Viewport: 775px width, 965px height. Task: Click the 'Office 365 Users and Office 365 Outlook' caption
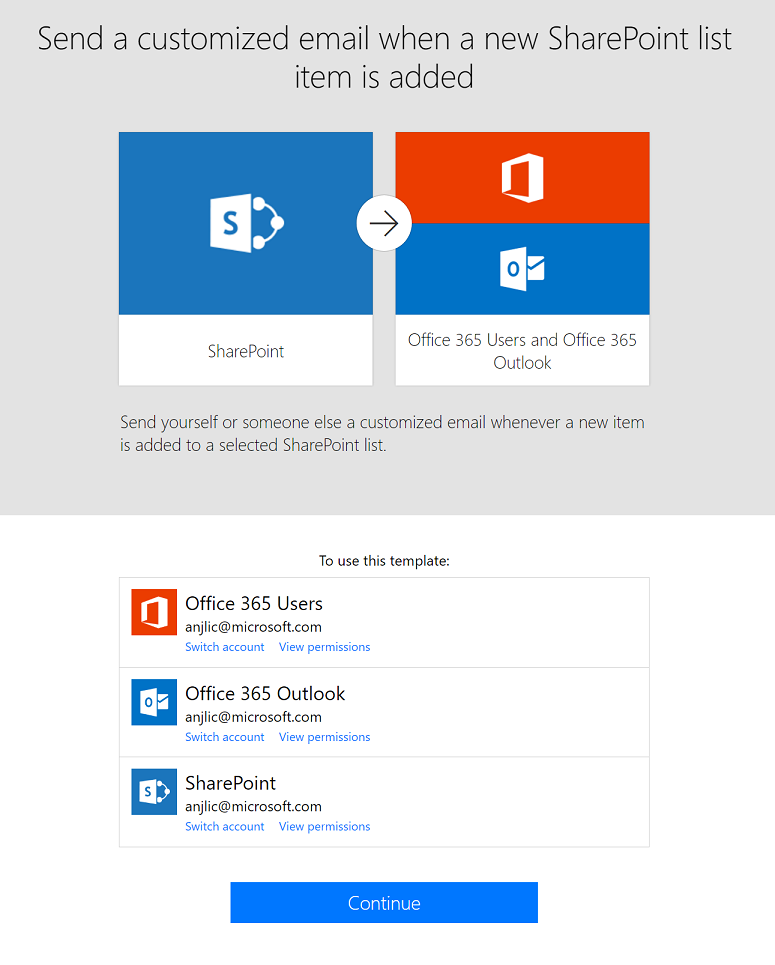pyautogui.click(x=522, y=351)
